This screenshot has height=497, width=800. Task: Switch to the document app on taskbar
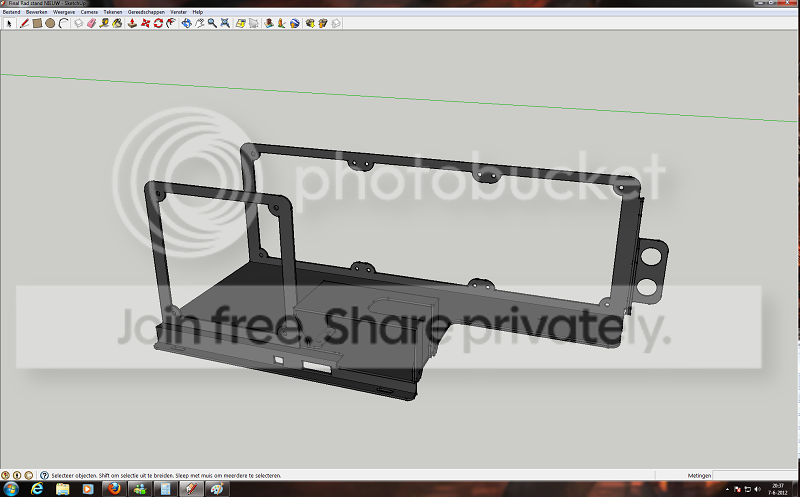pyautogui.click(x=165, y=489)
